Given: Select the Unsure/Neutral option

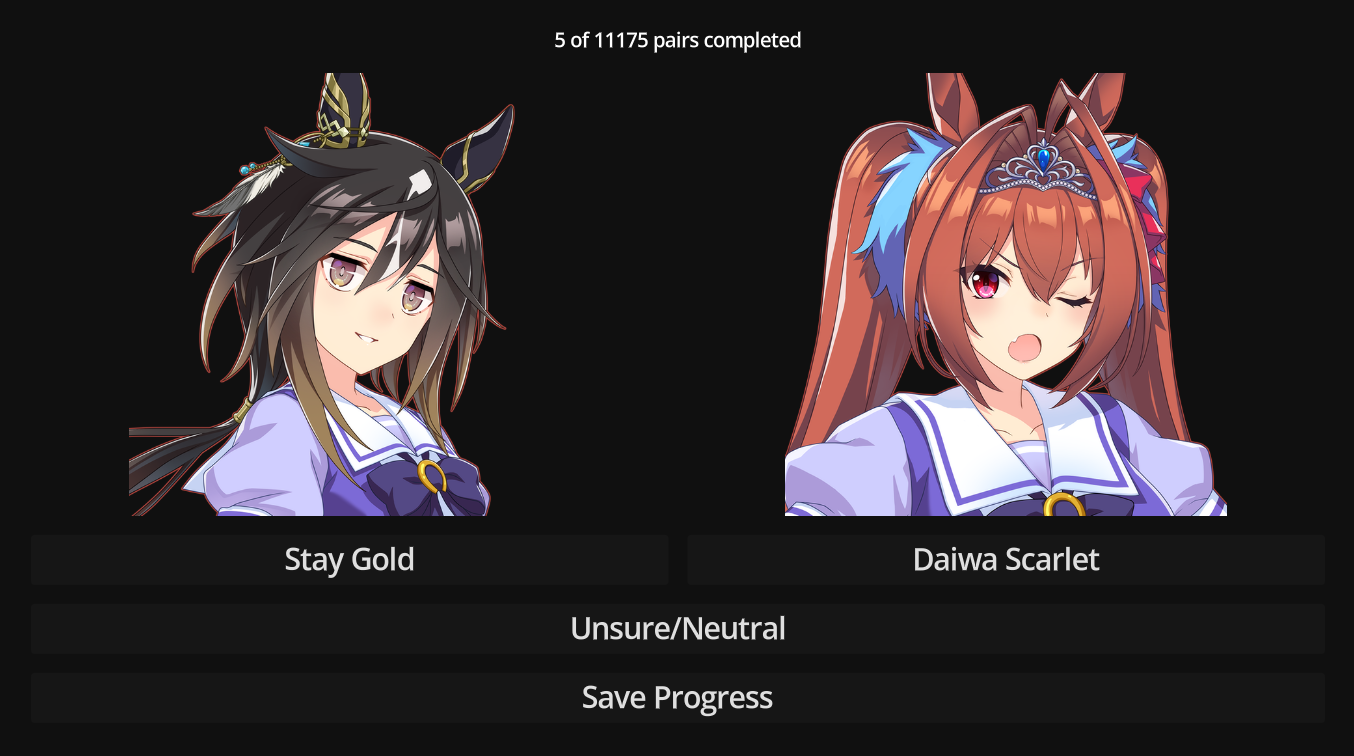Looking at the screenshot, I should click(x=678, y=628).
